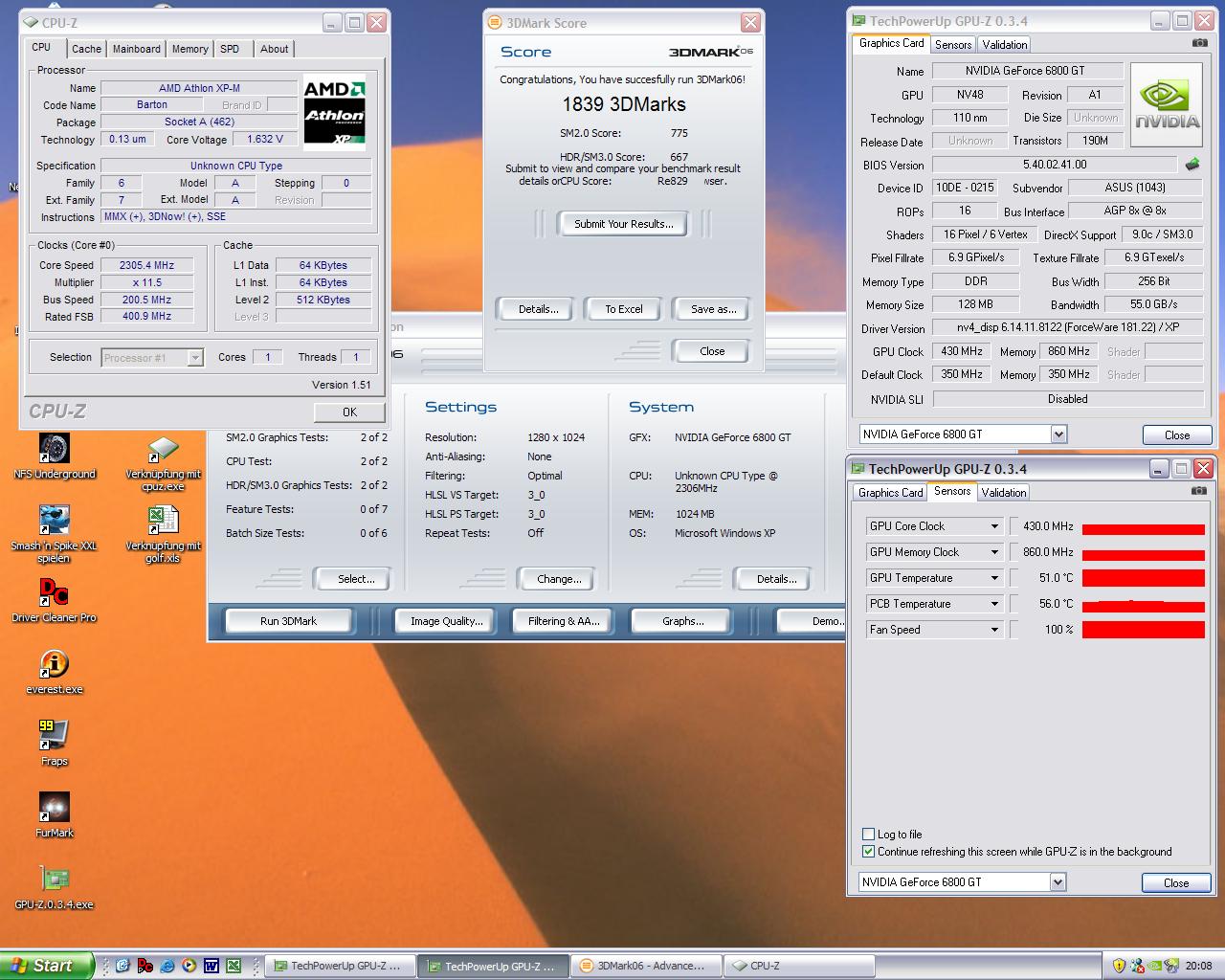1225x980 pixels.
Task: Switch to the CPU-Z taskbar button
Action: coord(799,966)
